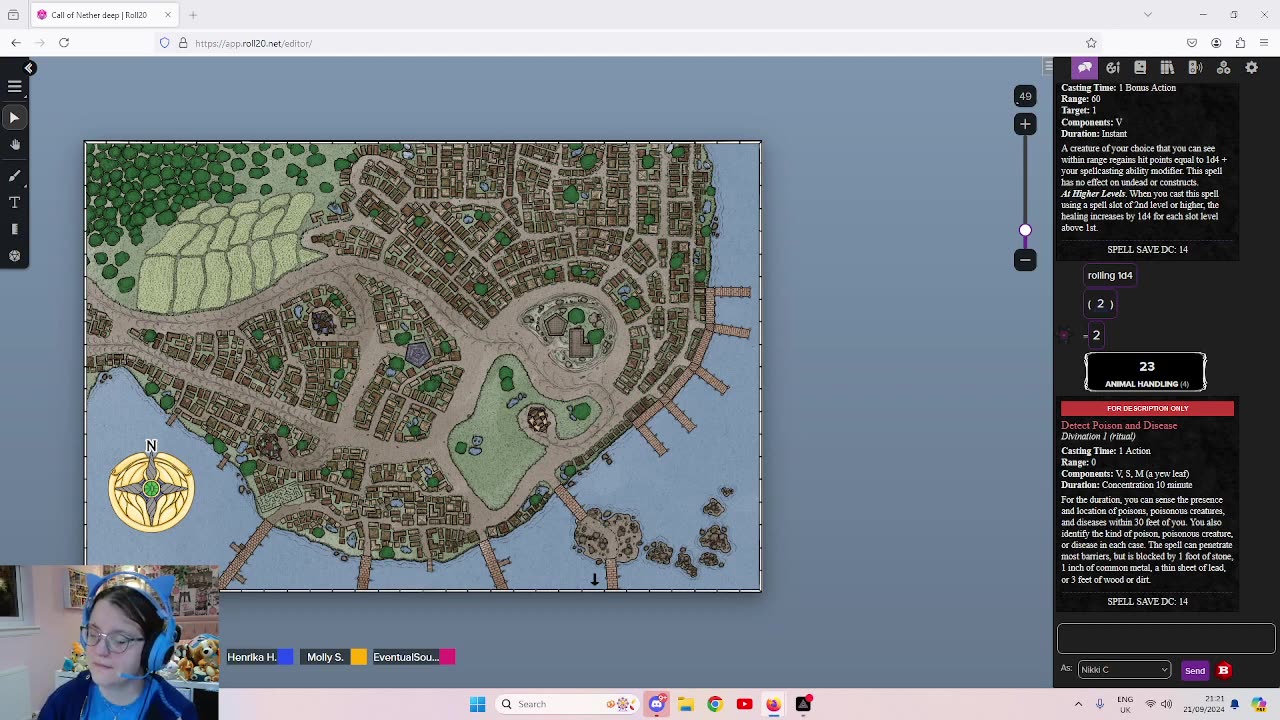Click EventualSou...'s pink color swatch
This screenshot has height=720, width=1280.
coord(448,657)
